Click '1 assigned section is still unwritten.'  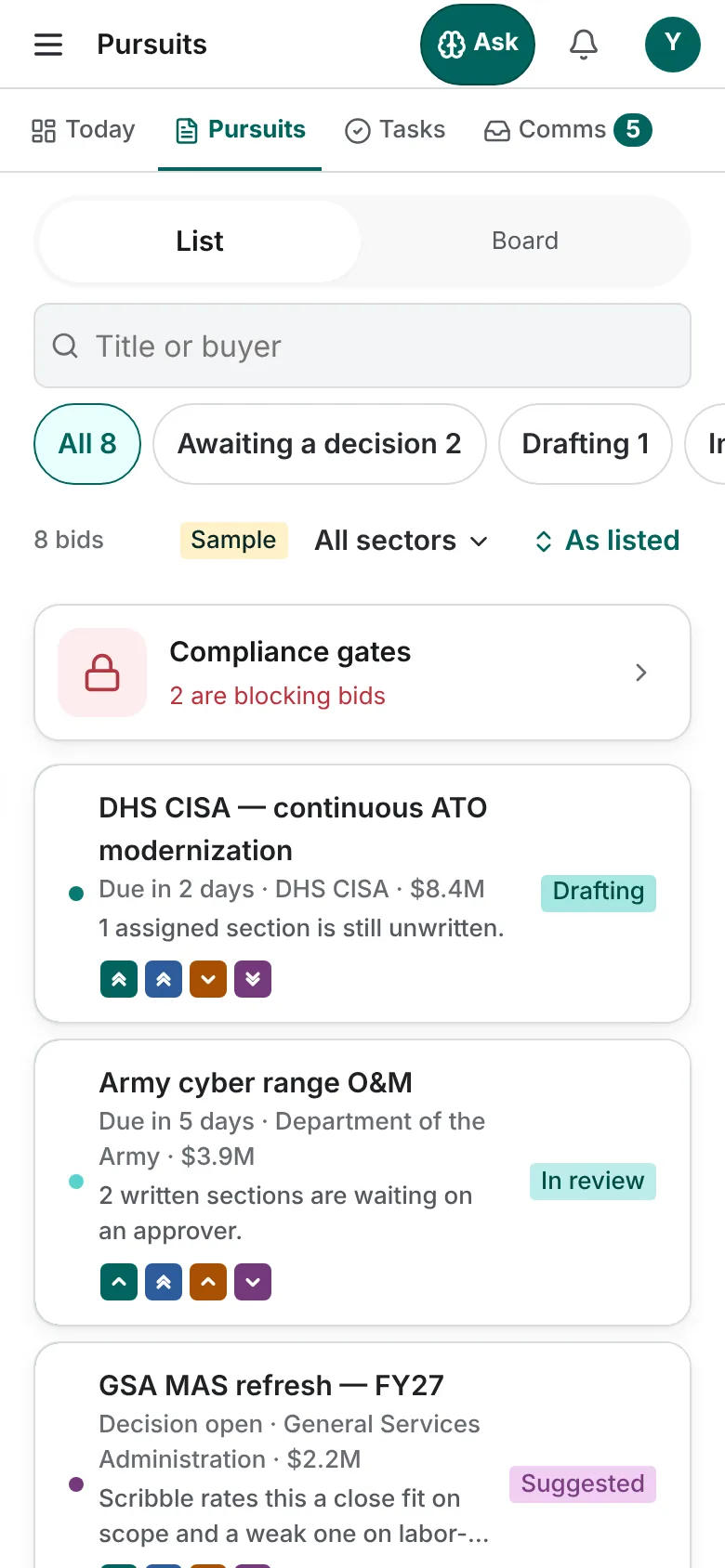pyautogui.click(x=301, y=928)
